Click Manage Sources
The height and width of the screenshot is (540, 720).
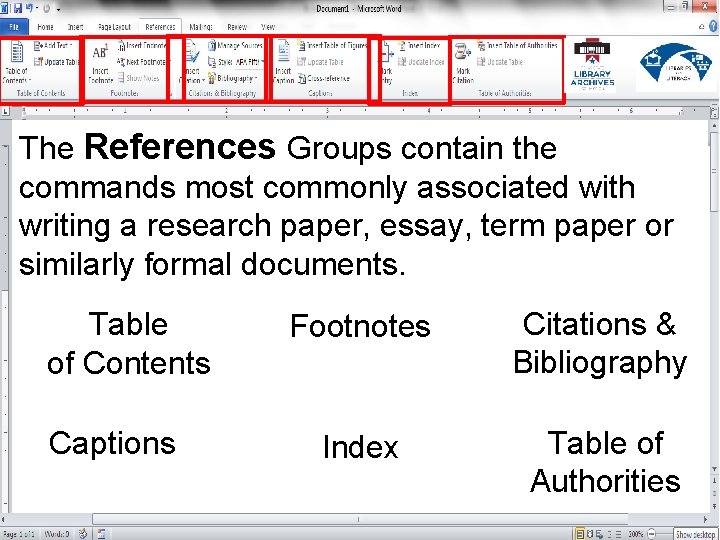(235, 45)
